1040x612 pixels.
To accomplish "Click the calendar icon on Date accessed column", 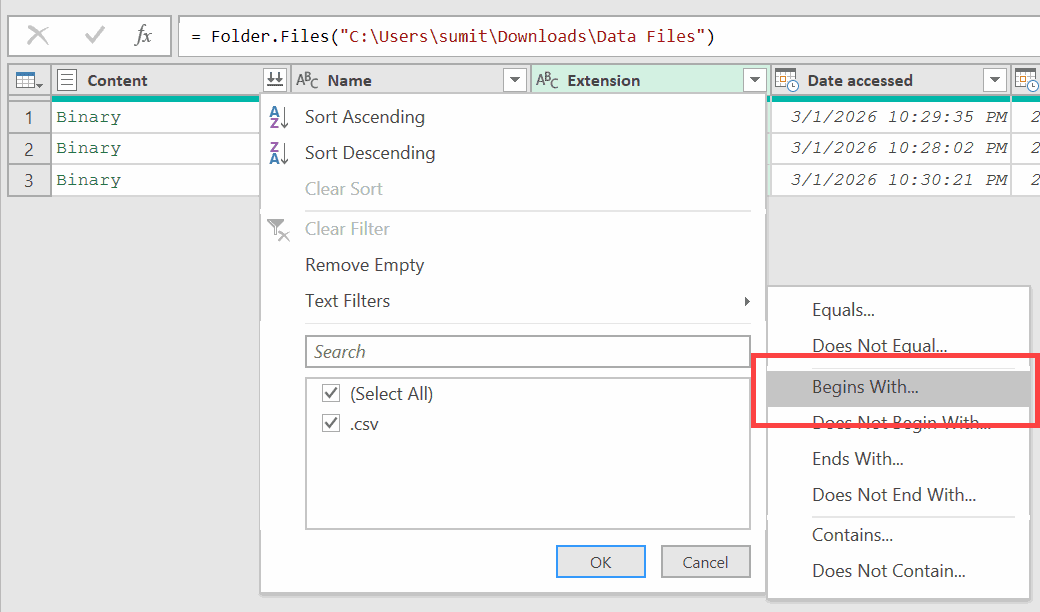I will [x=787, y=80].
